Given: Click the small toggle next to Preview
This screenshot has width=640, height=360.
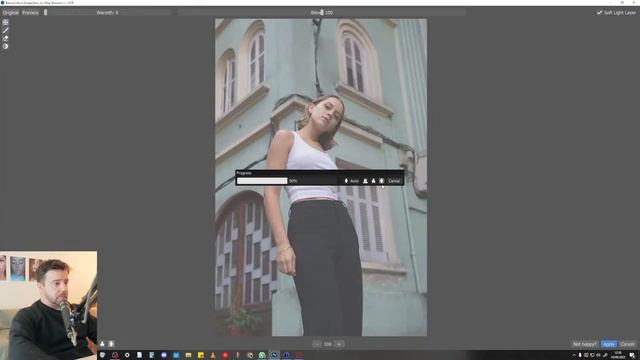Looking at the screenshot, I should pyautogui.click(x=45, y=13).
